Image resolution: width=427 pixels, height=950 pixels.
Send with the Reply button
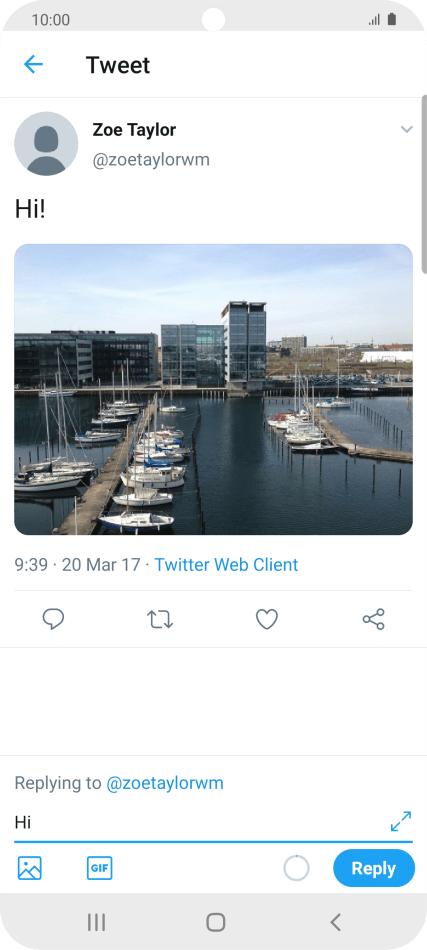pos(374,868)
